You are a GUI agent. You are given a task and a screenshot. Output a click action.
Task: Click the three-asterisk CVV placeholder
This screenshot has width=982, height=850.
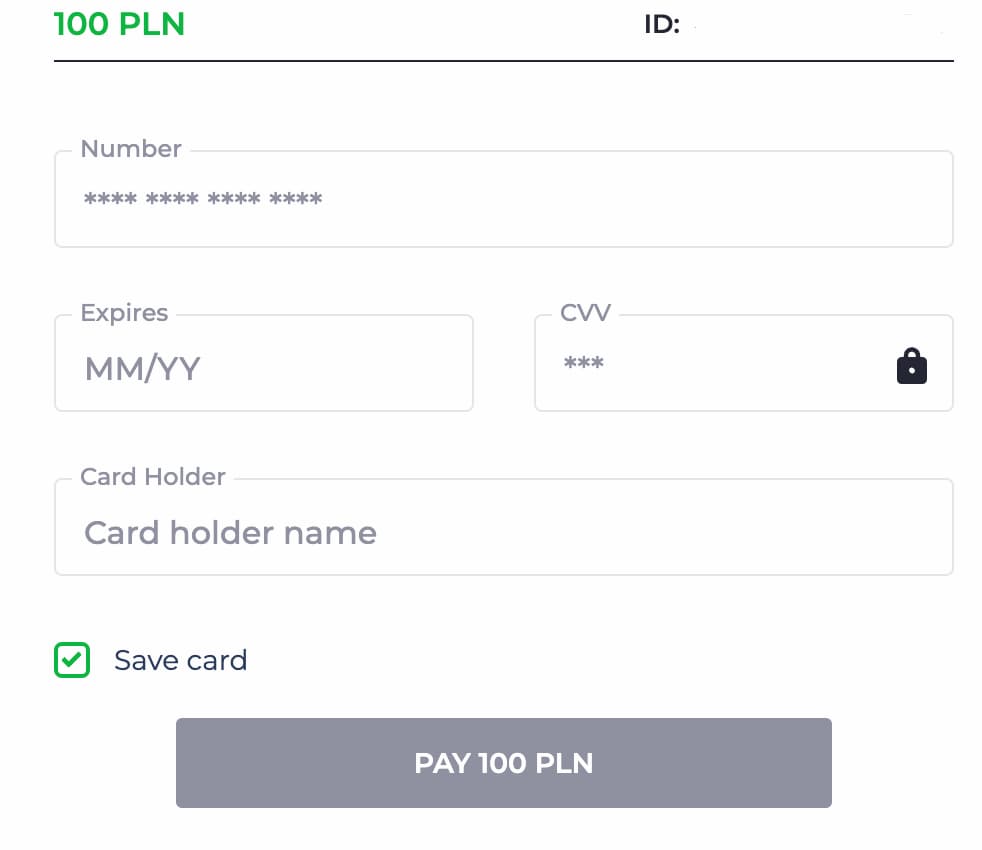(584, 364)
